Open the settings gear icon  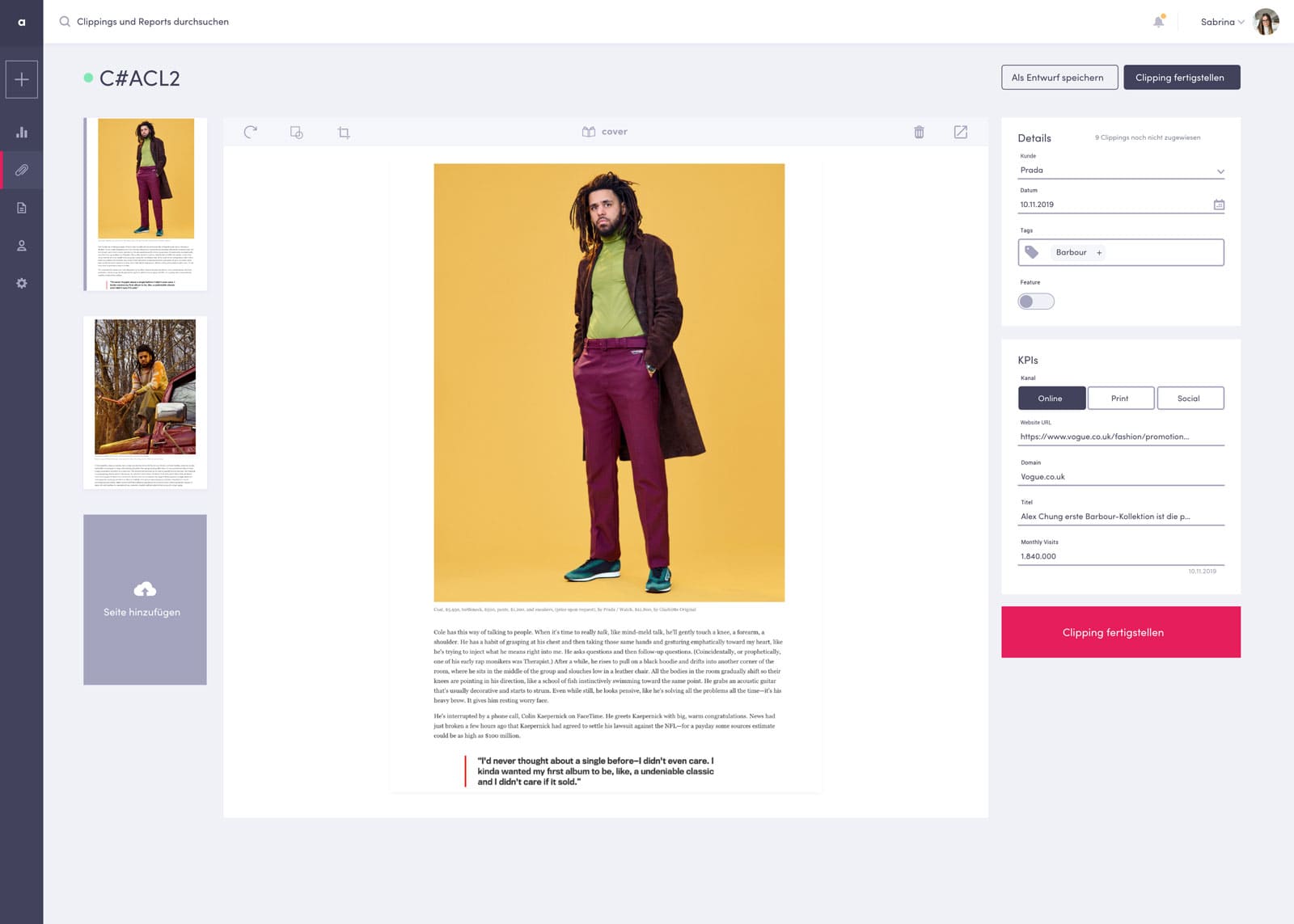coord(22,283)
